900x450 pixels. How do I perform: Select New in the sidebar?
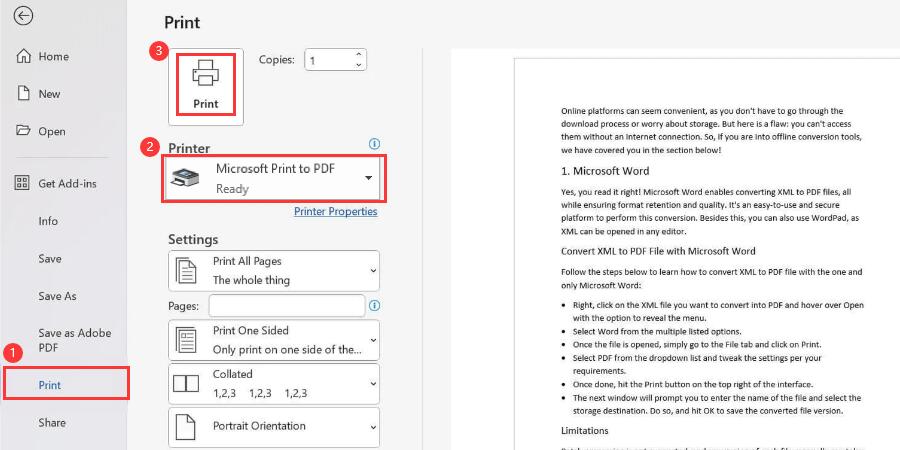tap(49, 94)
